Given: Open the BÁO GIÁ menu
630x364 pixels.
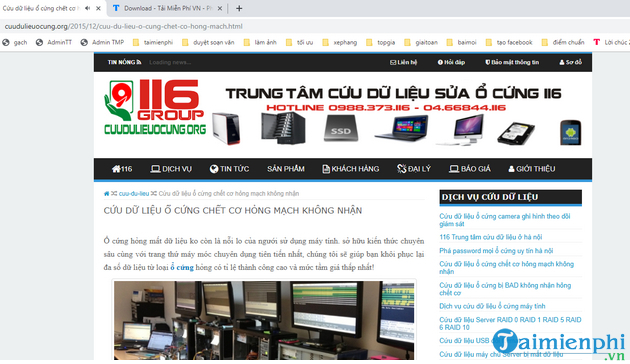Looking at the screenshot, I should (x=470, y=169).
